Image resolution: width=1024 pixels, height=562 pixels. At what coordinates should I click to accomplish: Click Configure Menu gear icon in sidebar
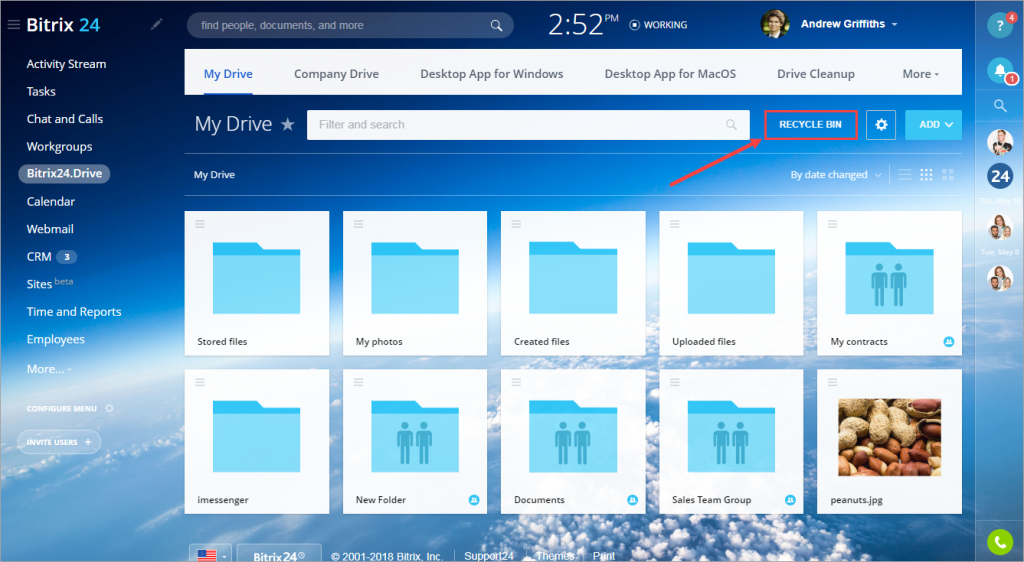[x=109, y=408]
